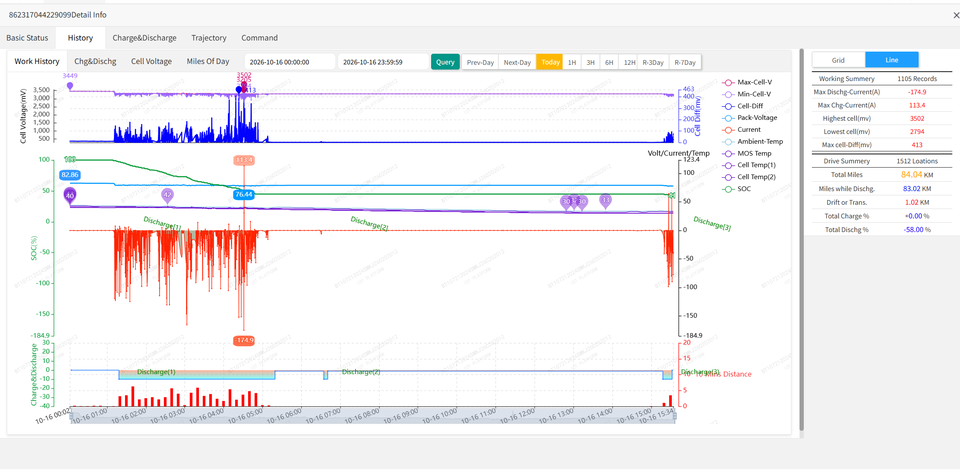The height and width of the screenshot is (473, 960).
Task: Click Discharge(1) label in current chart
Action: tap(162, 223)
